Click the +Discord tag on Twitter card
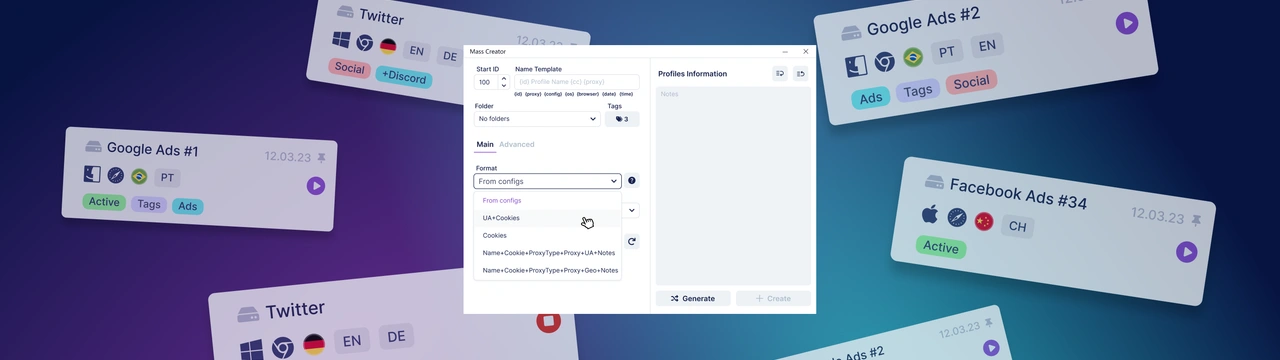The image size is (1280, 360). (404, 77)
